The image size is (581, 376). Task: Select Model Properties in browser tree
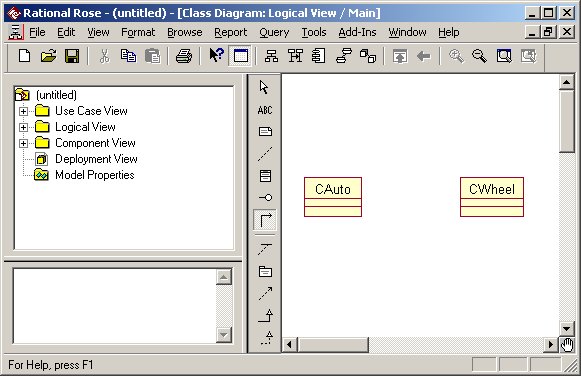click(x=94, y=175)
